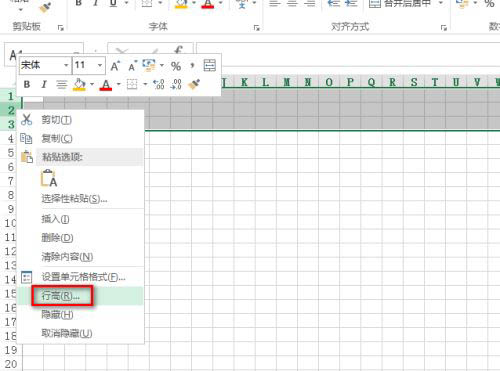Toggle italic in the mini toolbar
The image size is (500, 371).
tap(44, 84)
